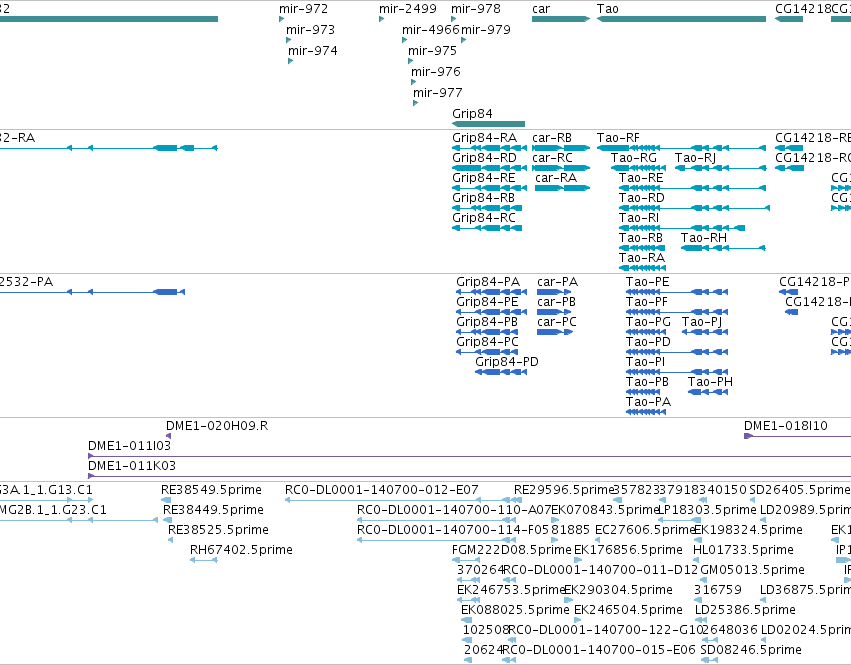Select the Grip84 gene bar

(x=488, y=124)
